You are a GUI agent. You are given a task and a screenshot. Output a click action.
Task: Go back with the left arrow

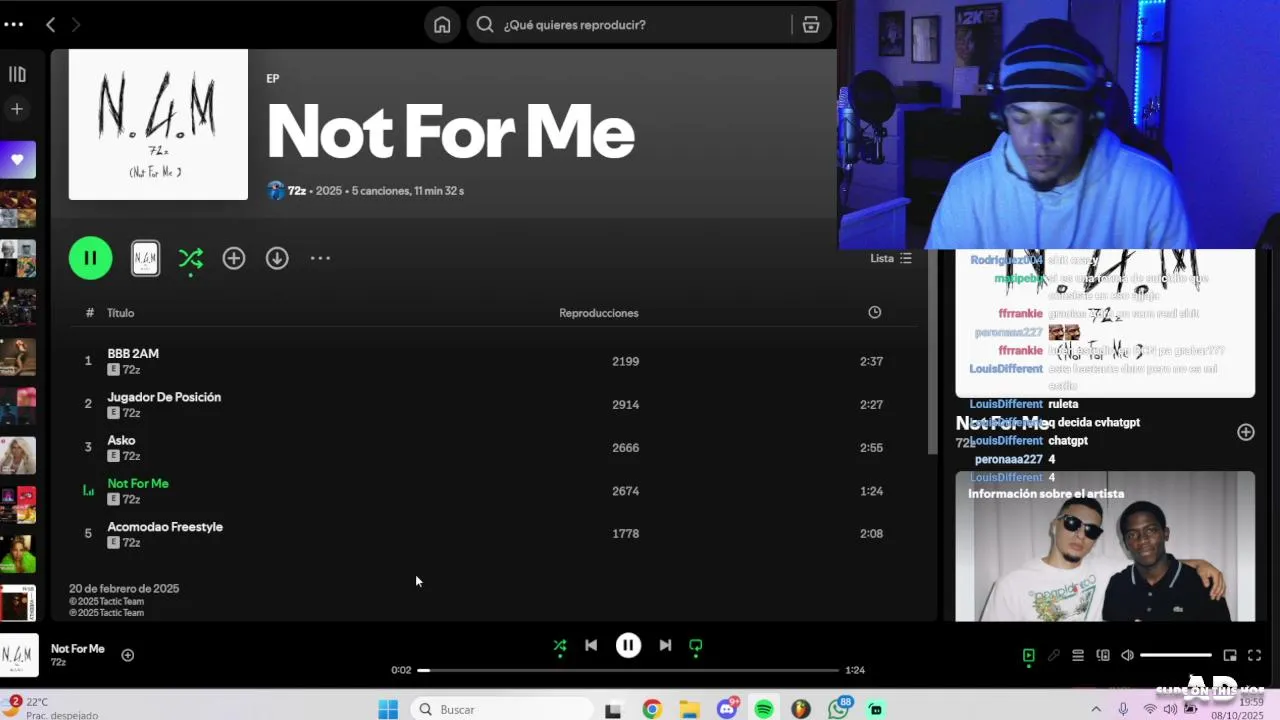pos(50,24)
